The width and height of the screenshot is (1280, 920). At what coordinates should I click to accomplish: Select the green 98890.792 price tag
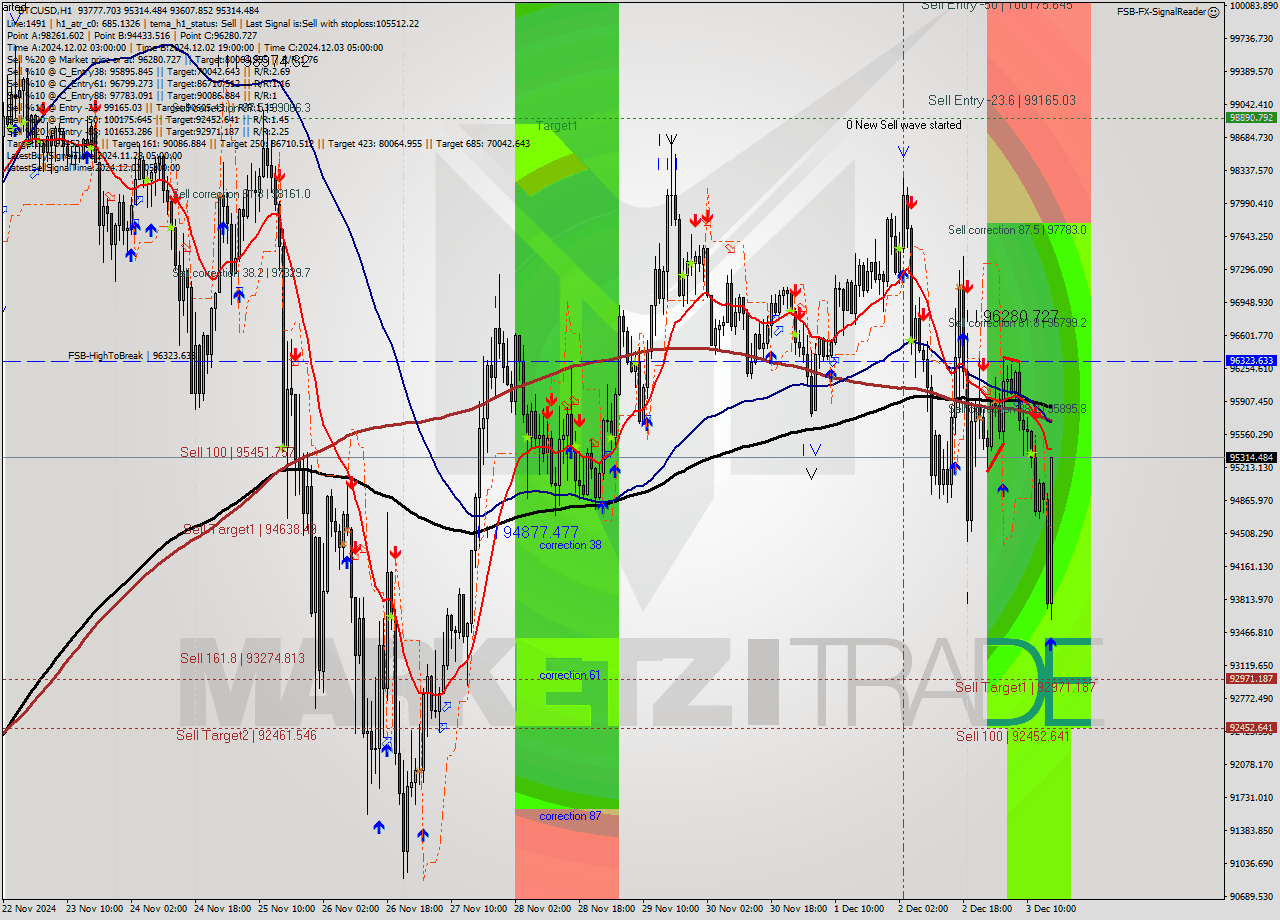pos(1251,117)
